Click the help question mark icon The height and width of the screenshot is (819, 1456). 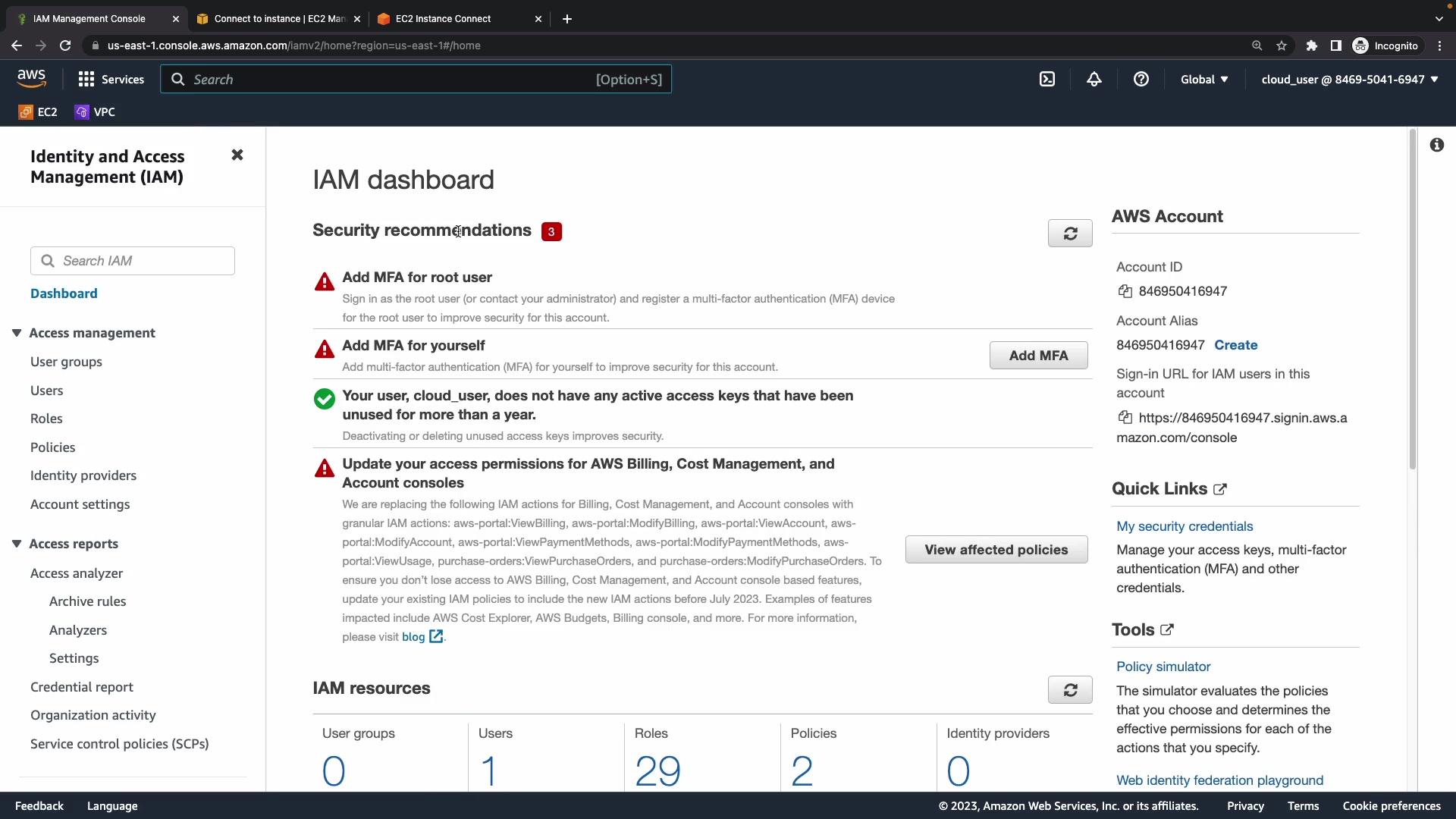click(1141, 80)
